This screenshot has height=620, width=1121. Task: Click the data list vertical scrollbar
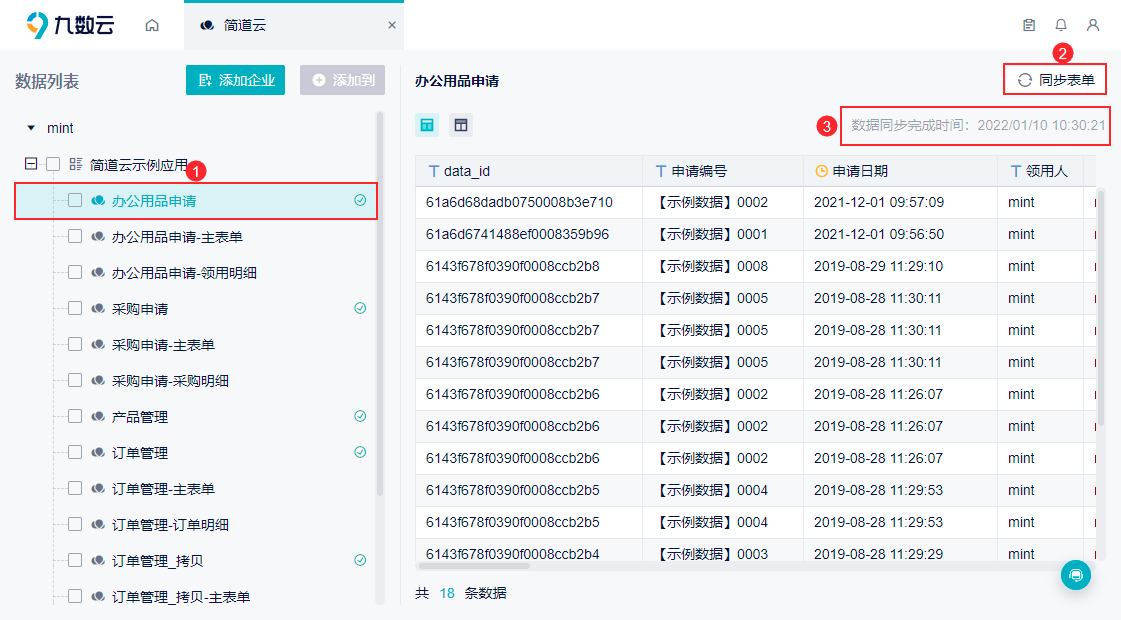pyautogui.click(x=380, y=304)
